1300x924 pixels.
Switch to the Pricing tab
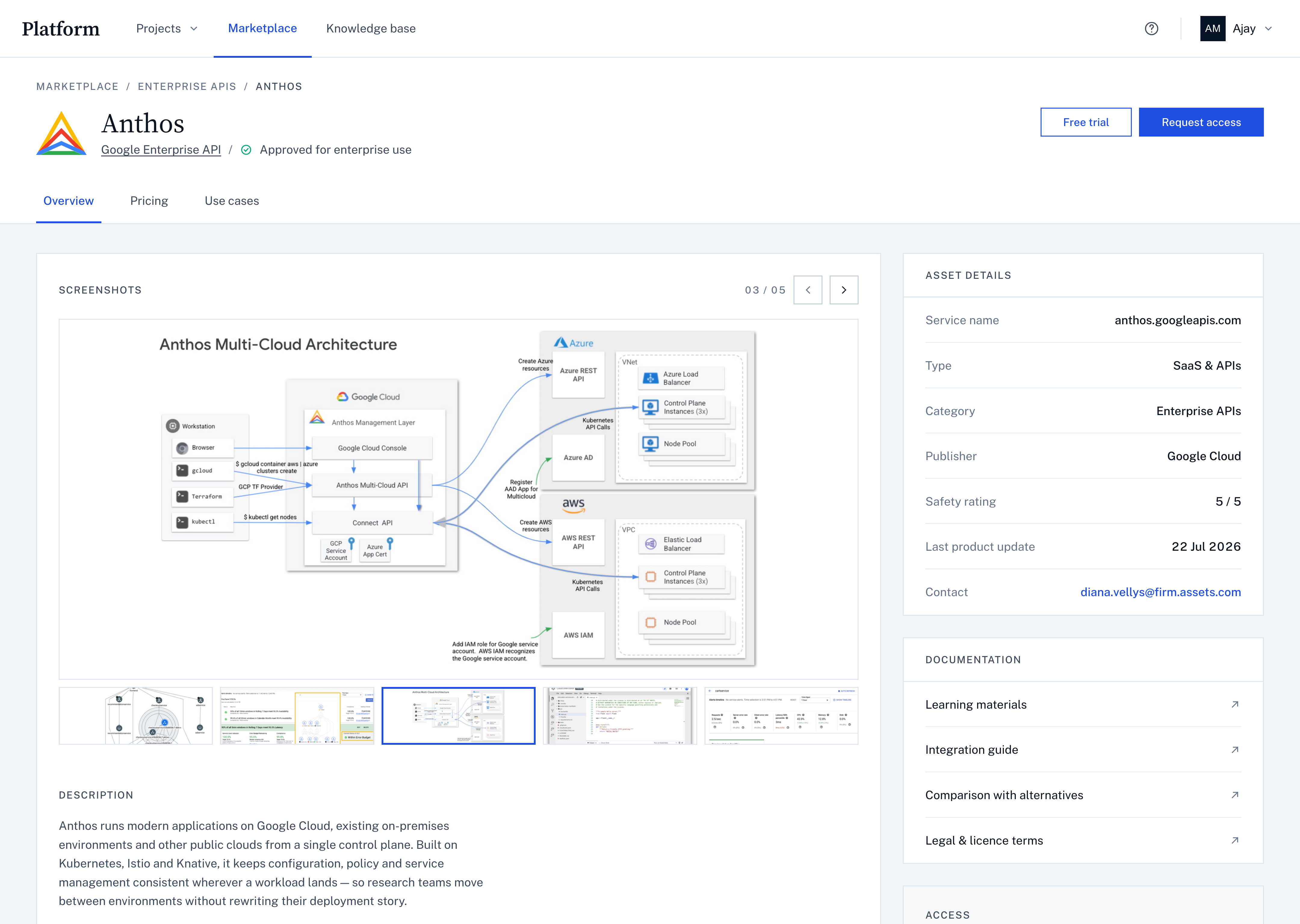[x=149, y=201]
